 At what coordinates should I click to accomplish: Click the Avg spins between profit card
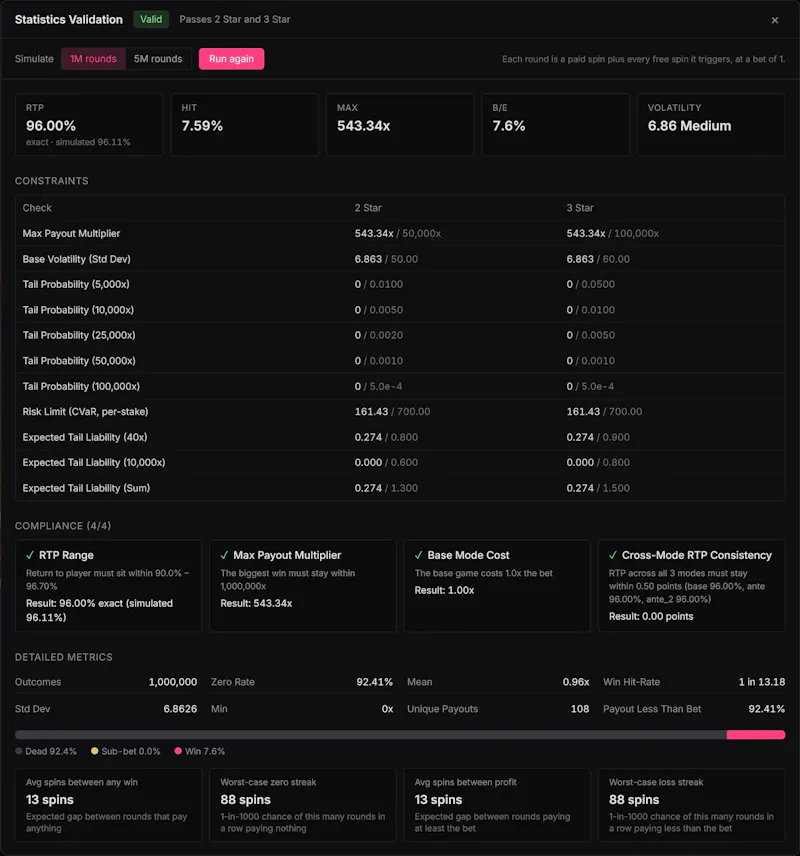click(x=497, y=805)
